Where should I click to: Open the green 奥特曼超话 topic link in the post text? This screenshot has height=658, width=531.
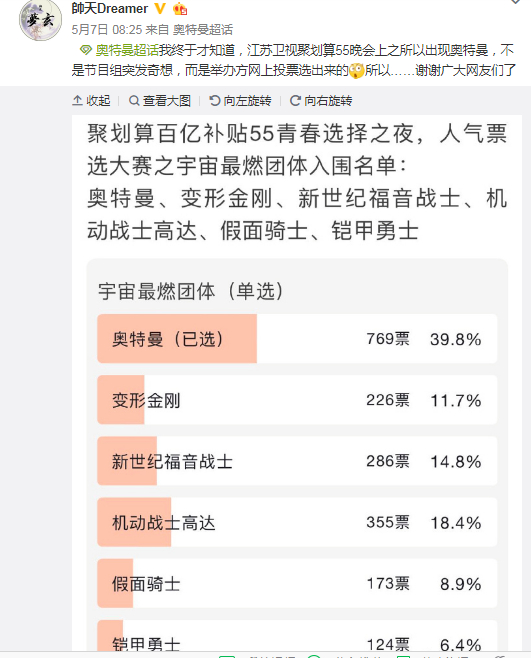(127, 50)
